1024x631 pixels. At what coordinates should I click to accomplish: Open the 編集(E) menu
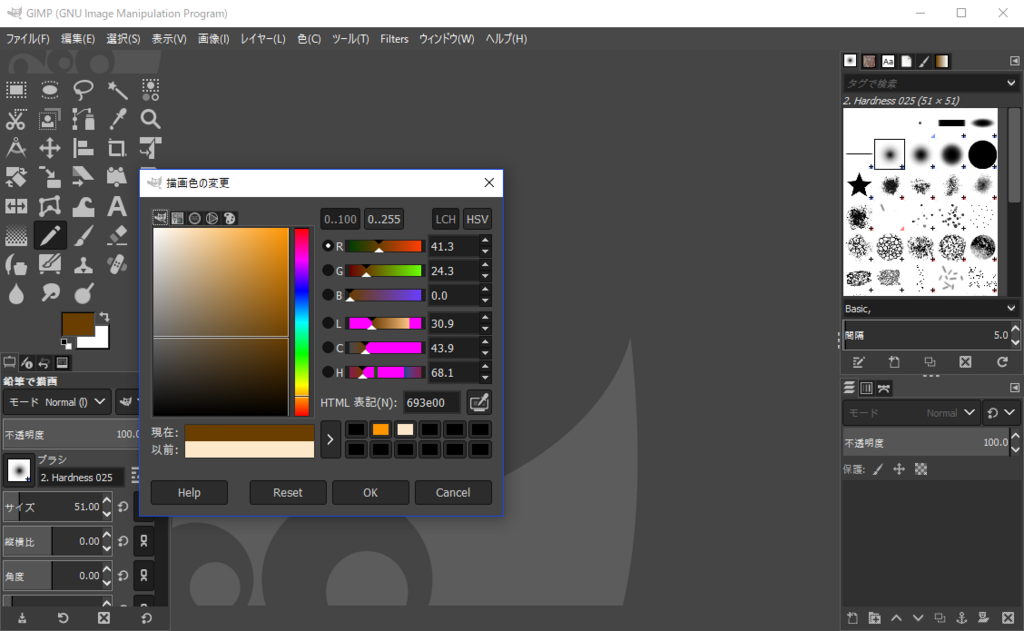pos(78,39)
